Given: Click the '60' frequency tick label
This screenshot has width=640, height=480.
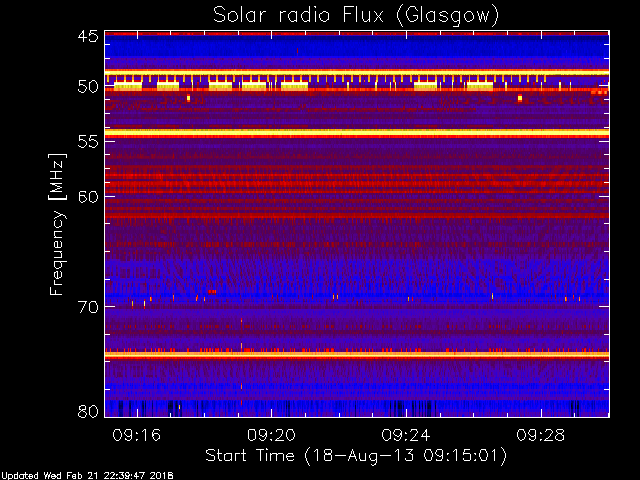Looking at the screenshot, I should (x=89, y=196).
